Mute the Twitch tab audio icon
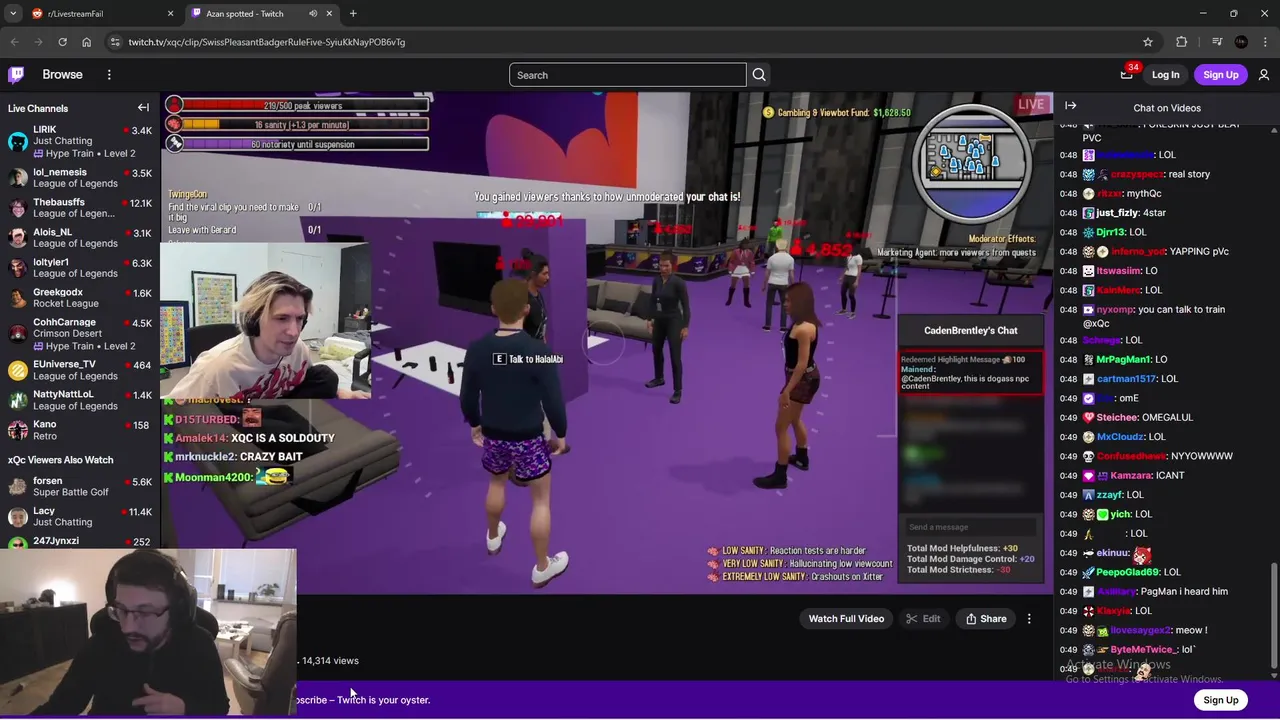1280x720 pixels. point(313,14)
